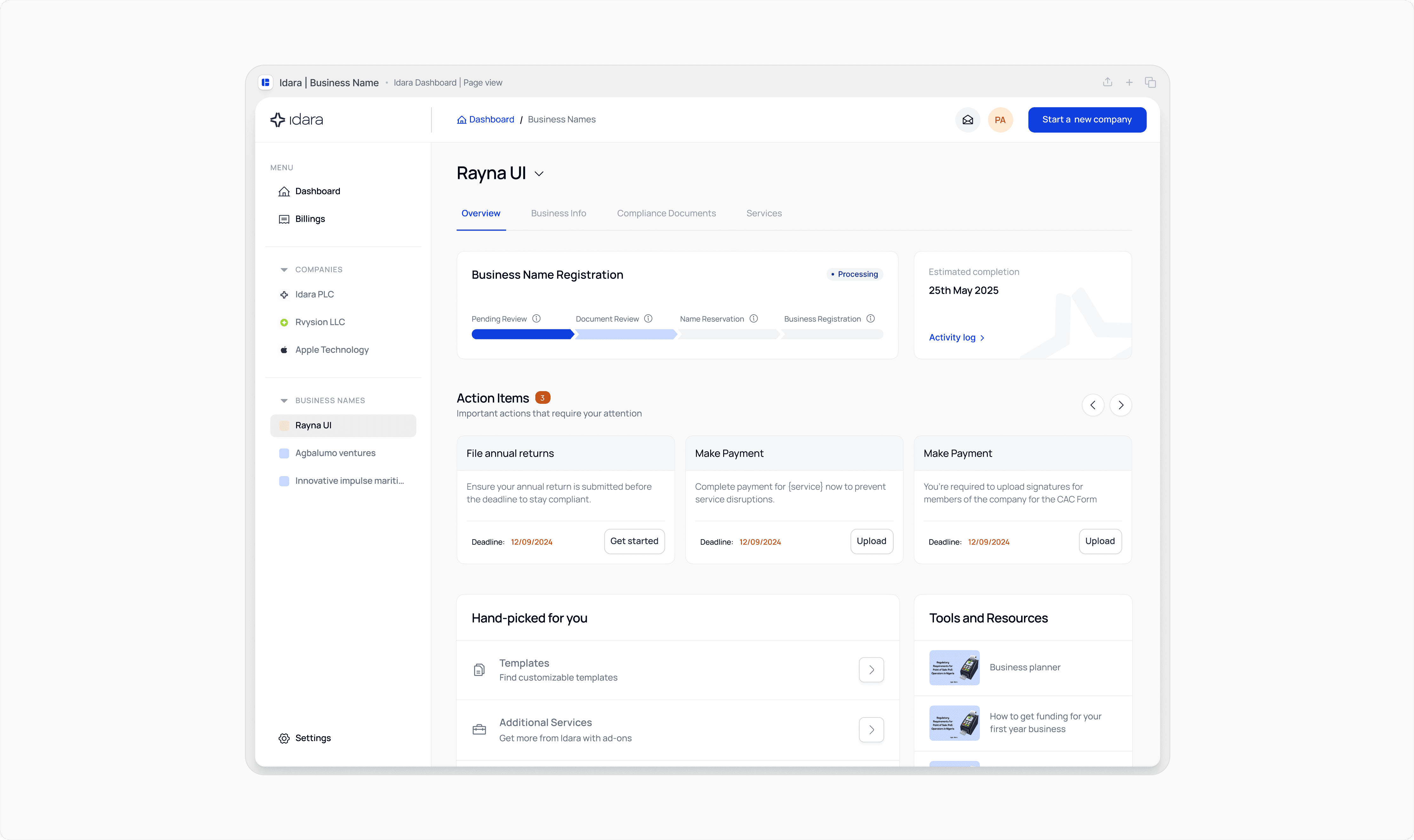Click Start a new company button
This screenshot has width=1414, height=840.
click(x=1087, y=120)
